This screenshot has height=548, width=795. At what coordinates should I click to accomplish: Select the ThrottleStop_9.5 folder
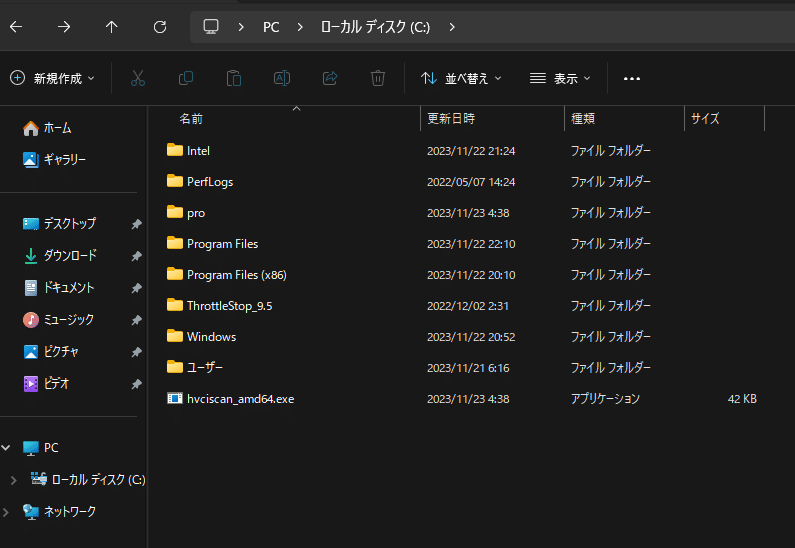pyautogui.click(x=229, y=306)
